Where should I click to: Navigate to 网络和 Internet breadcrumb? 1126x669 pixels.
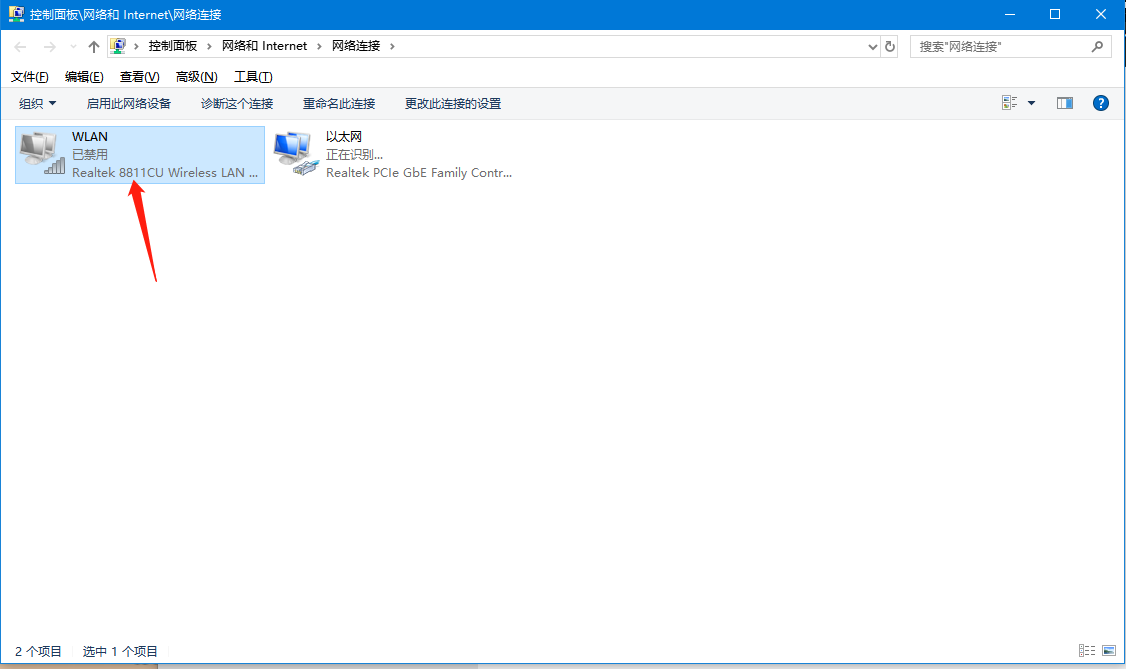pyautogui.click(x=264, y=46)
